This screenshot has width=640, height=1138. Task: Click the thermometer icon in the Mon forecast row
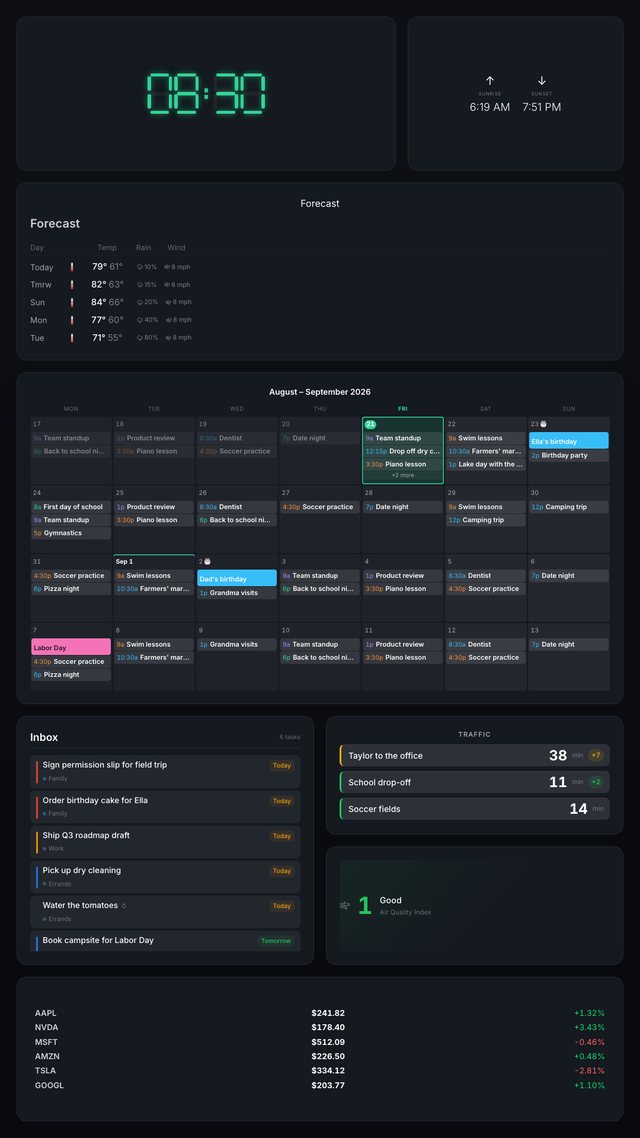tap(72, 320)
